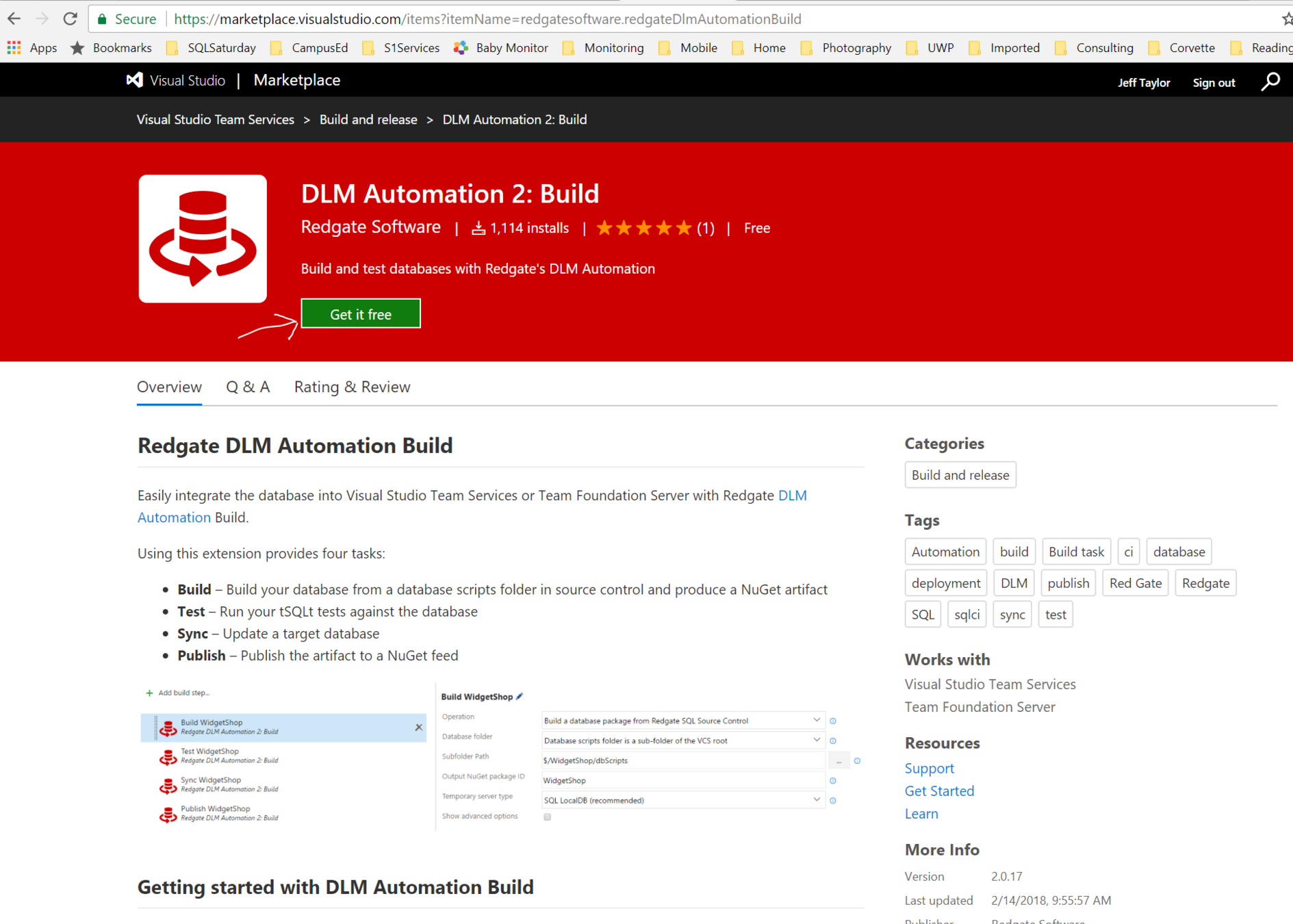Open the CampusEd bookmark folder
The width and height of the screenshot is (1293, 924).
point(309,48)
